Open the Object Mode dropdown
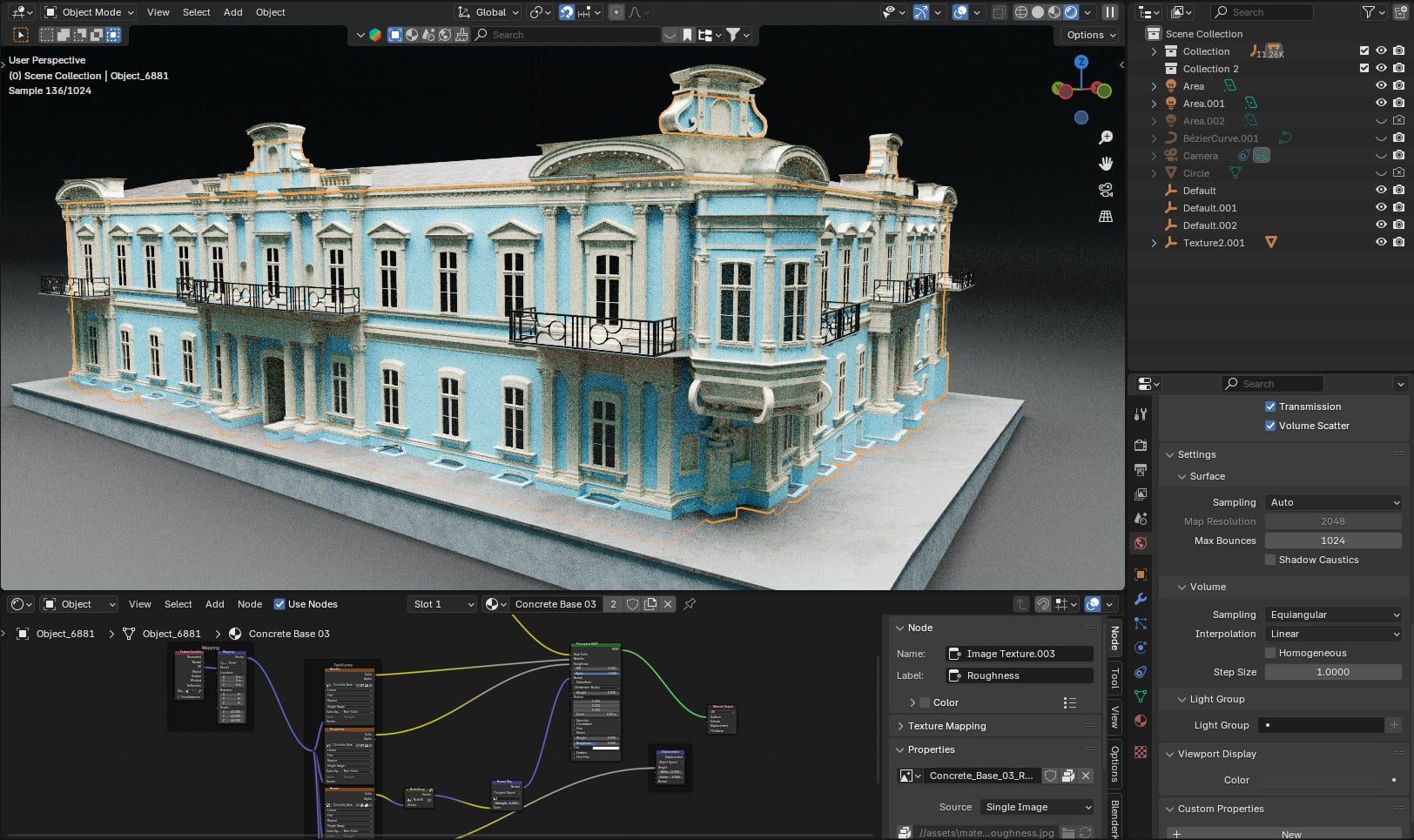Image resolution: width=1414 pixels, height=840 pixels. (x=88, y=12)
